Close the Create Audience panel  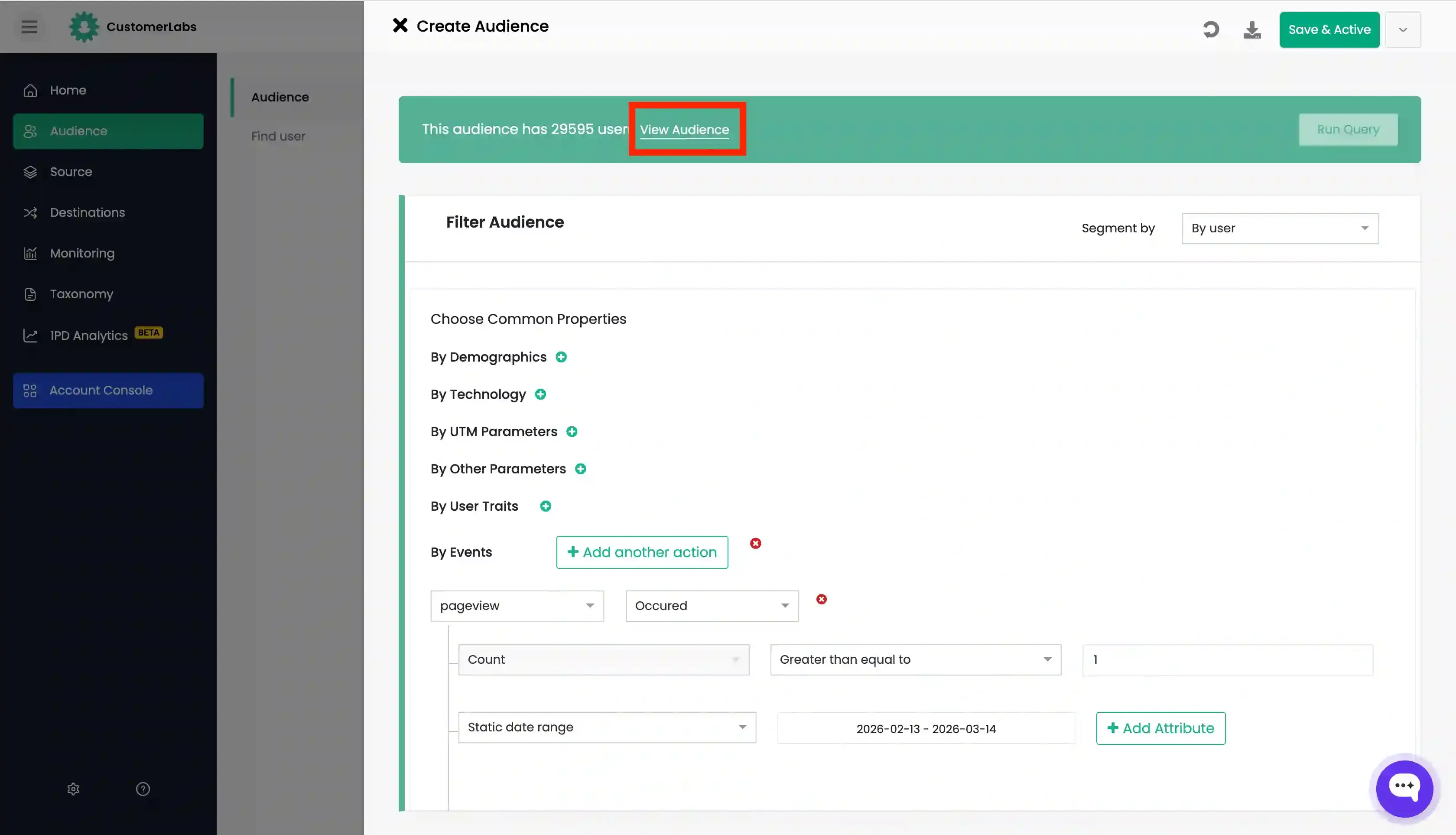click(400, 25)
